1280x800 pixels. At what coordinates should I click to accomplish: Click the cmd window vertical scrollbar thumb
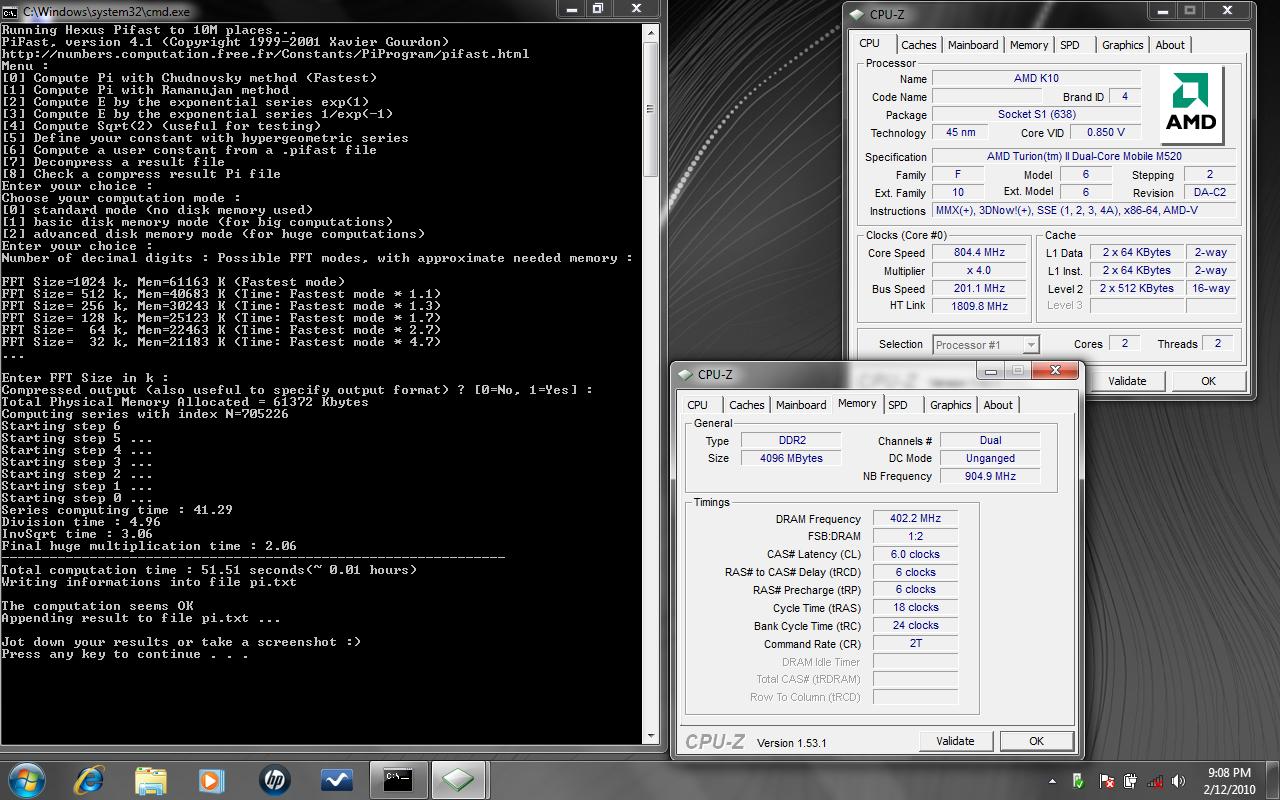(x=649, y=110)
